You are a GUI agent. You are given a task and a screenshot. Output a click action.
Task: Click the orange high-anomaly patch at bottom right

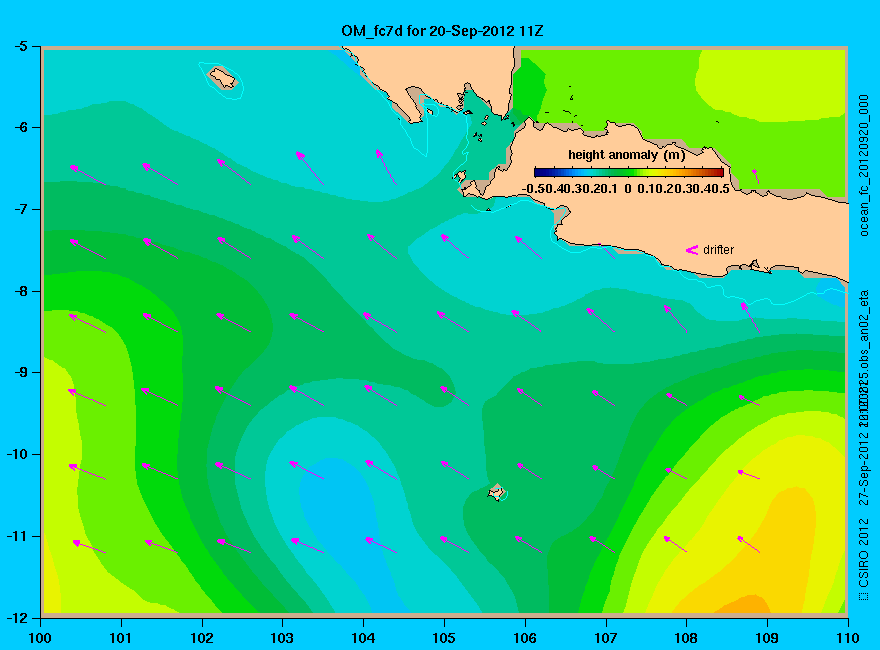742,605
